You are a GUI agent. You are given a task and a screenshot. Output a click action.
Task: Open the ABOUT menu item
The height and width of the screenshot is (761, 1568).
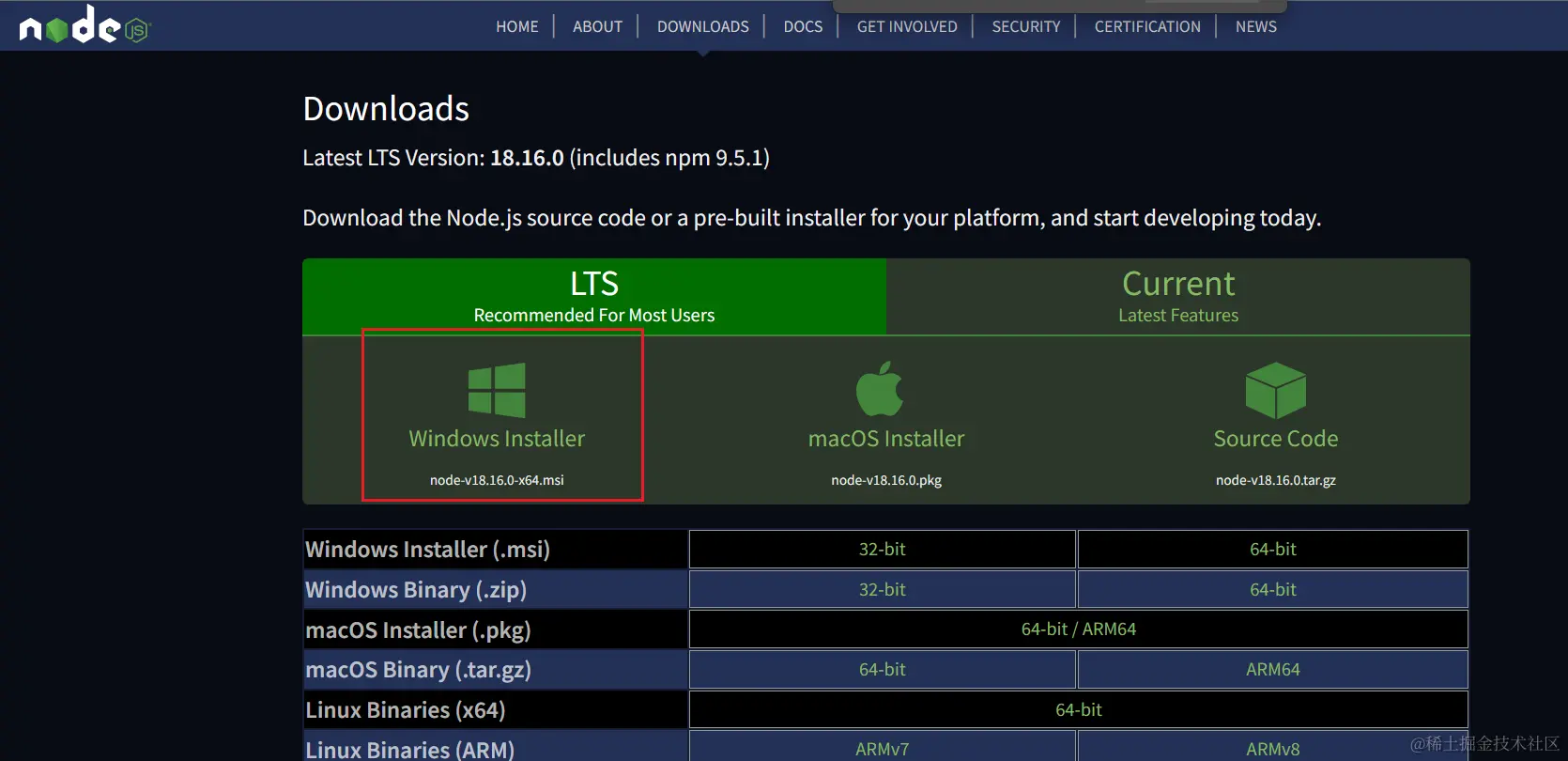[598, 26]
